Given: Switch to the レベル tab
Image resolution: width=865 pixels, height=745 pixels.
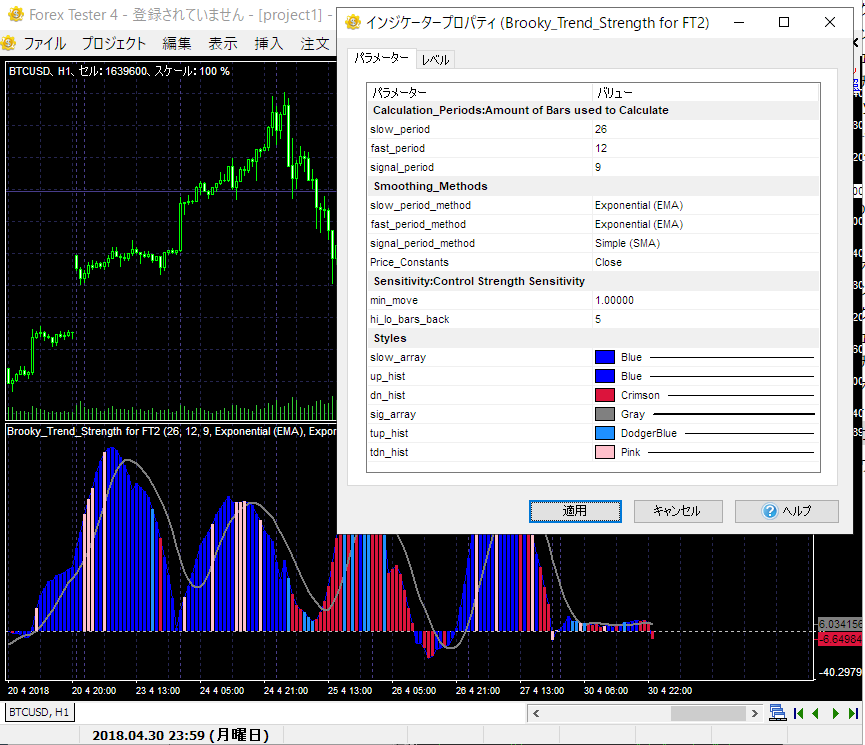Looking at the screenshot, I should (x=435, y=60).
